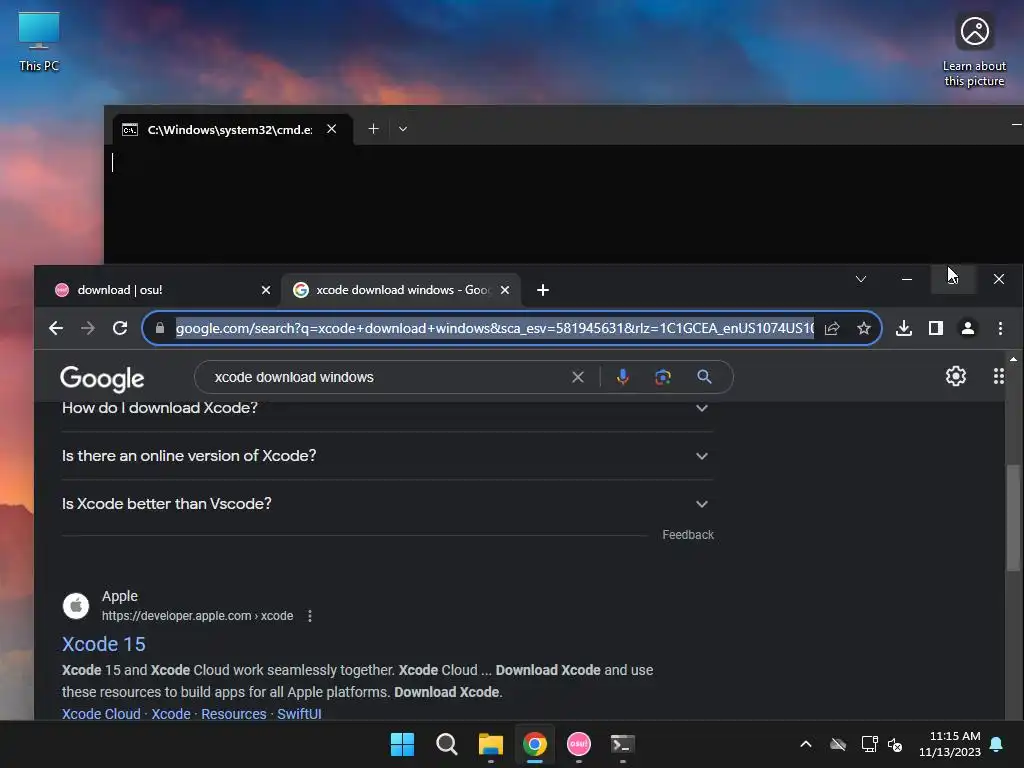1024x768 pixels.
Task: Close the xcode download windows tab
Action: [505, 290]
